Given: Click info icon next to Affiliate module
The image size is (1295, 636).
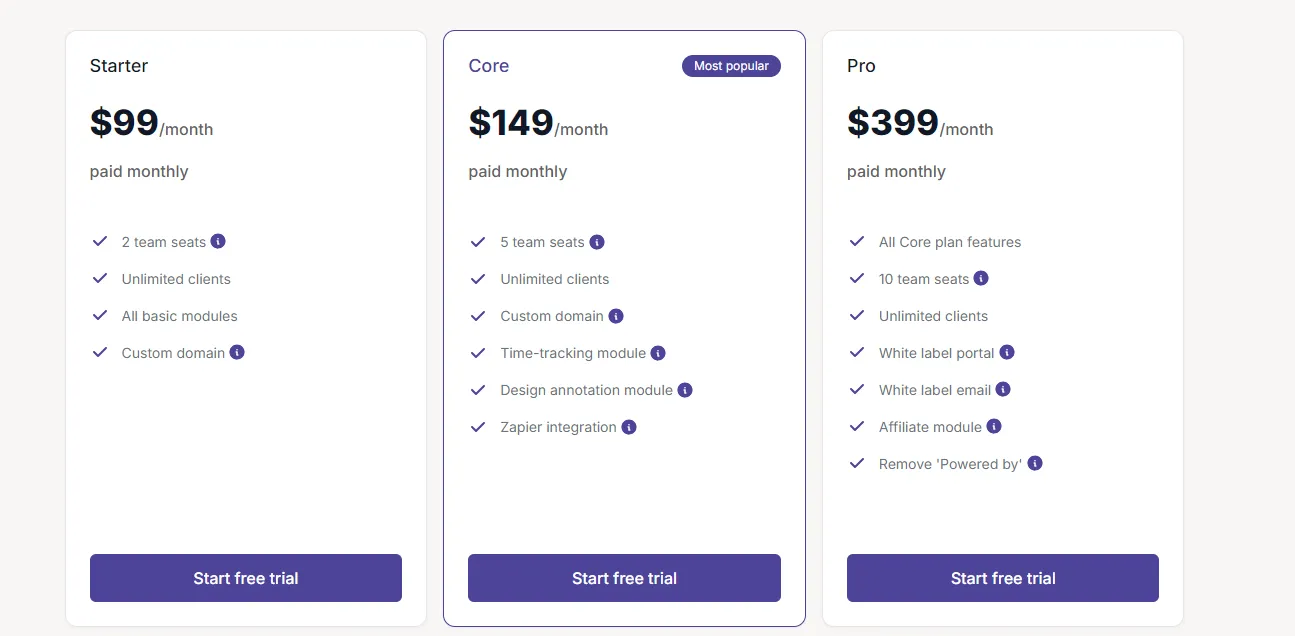Looking at the screenshot, I should 994,426.
